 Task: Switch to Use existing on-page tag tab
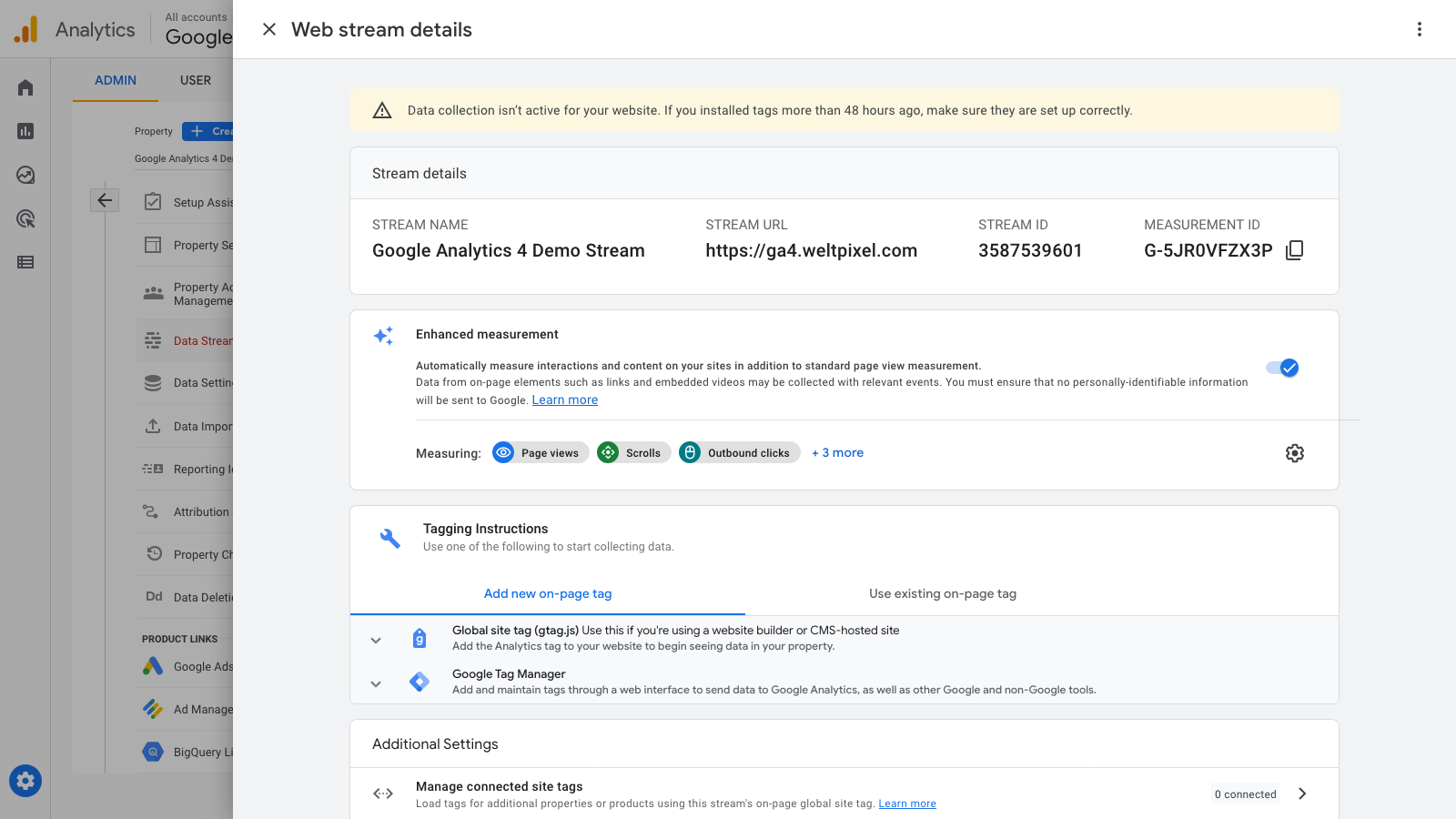(943, 593)
